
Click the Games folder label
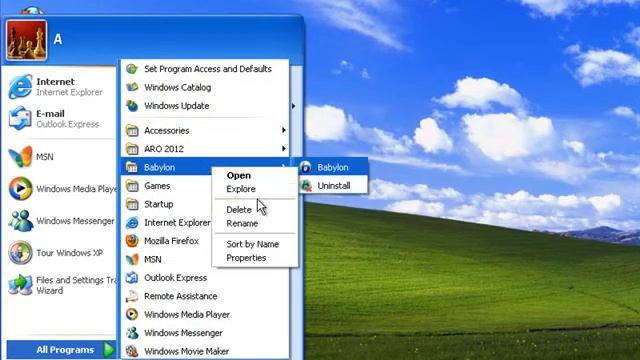coord(157,186)
